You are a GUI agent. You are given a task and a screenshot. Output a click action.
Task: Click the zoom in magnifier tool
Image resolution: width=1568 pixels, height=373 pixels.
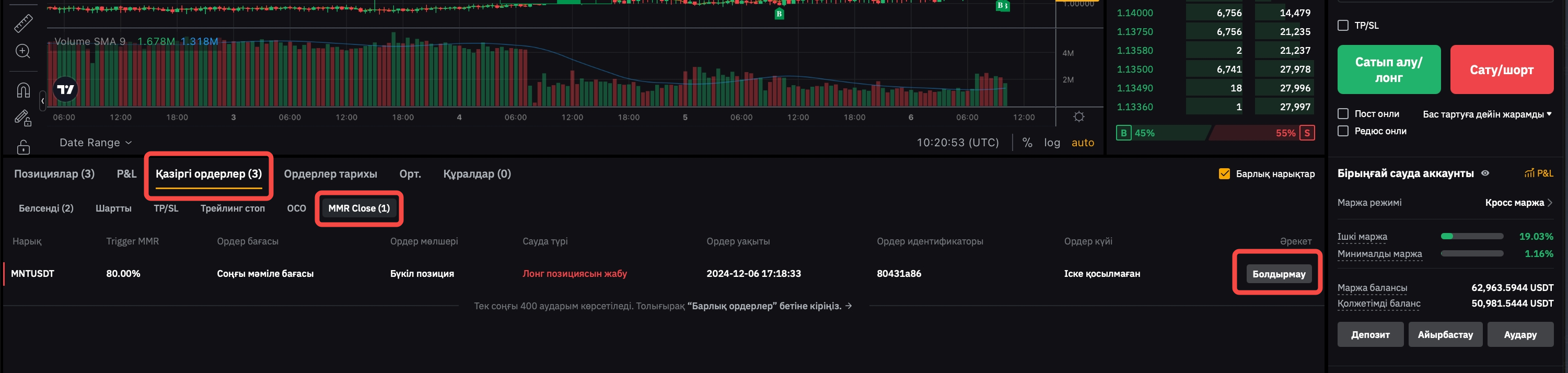23,51
